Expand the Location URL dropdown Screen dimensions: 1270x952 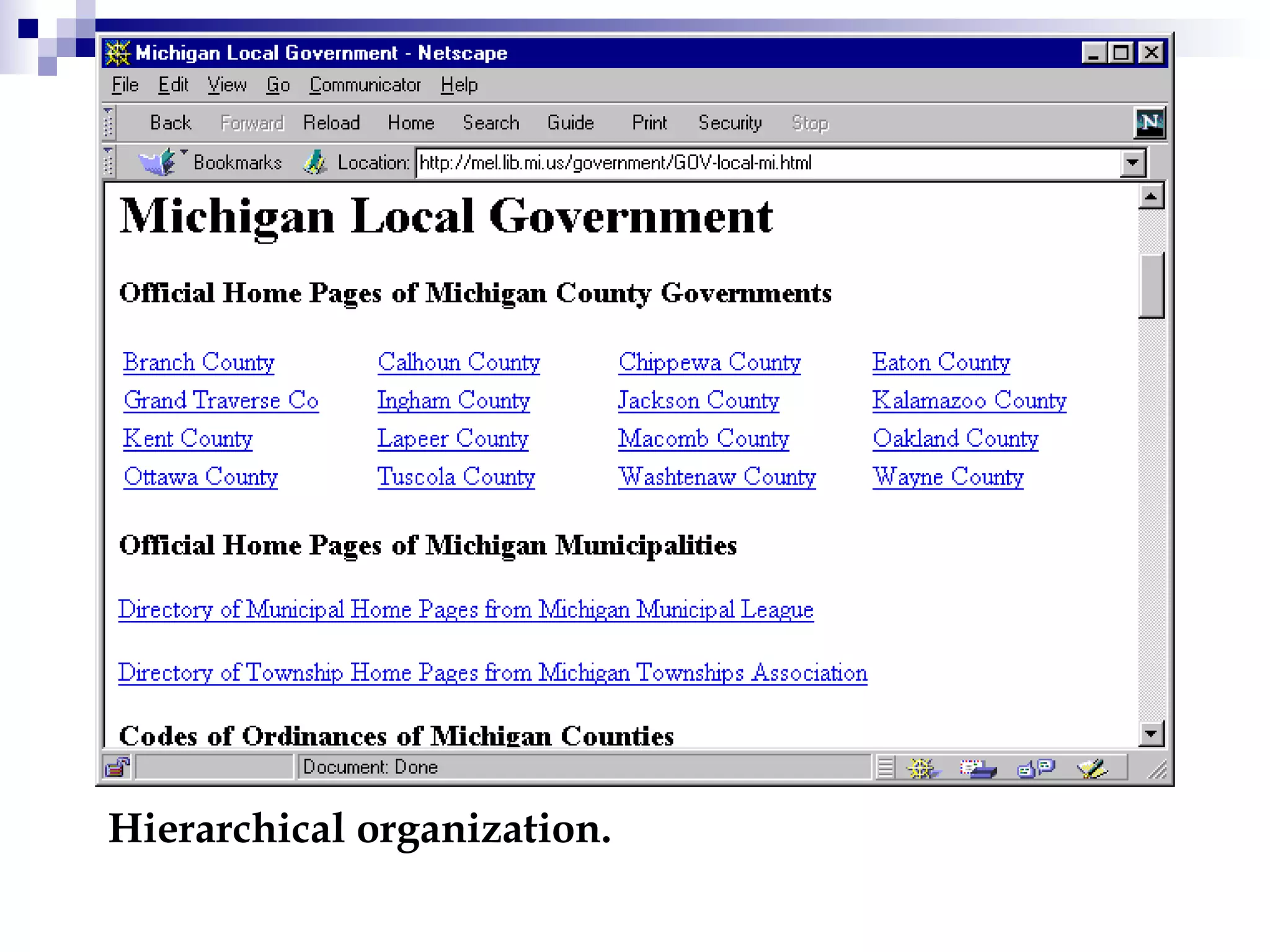pos(1133,163)
